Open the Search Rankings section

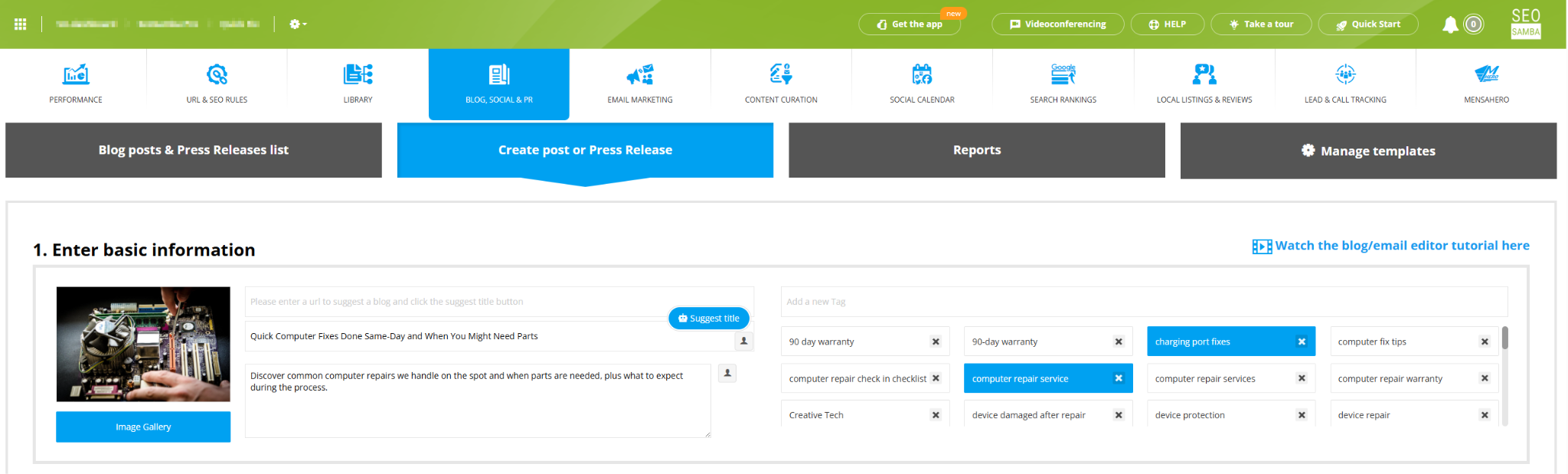(x=1063, y=84)
